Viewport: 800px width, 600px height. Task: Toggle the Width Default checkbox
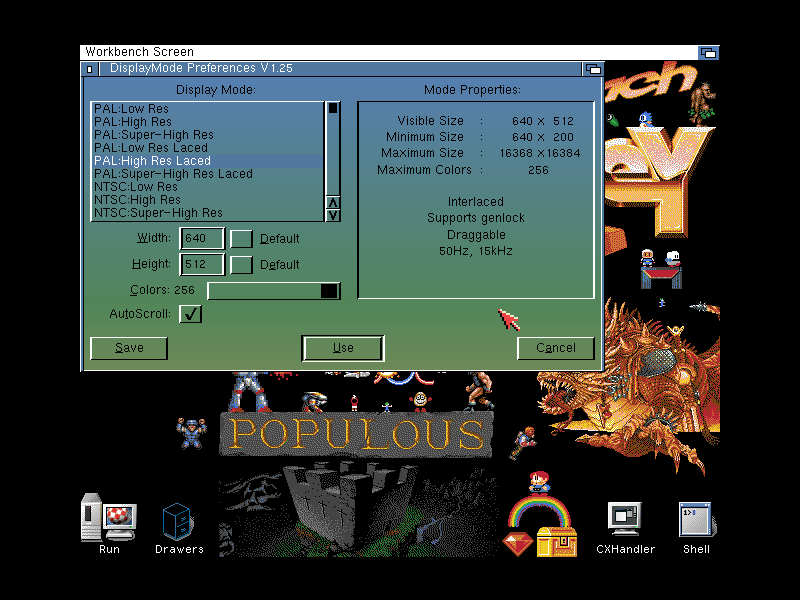click(241, 239)
